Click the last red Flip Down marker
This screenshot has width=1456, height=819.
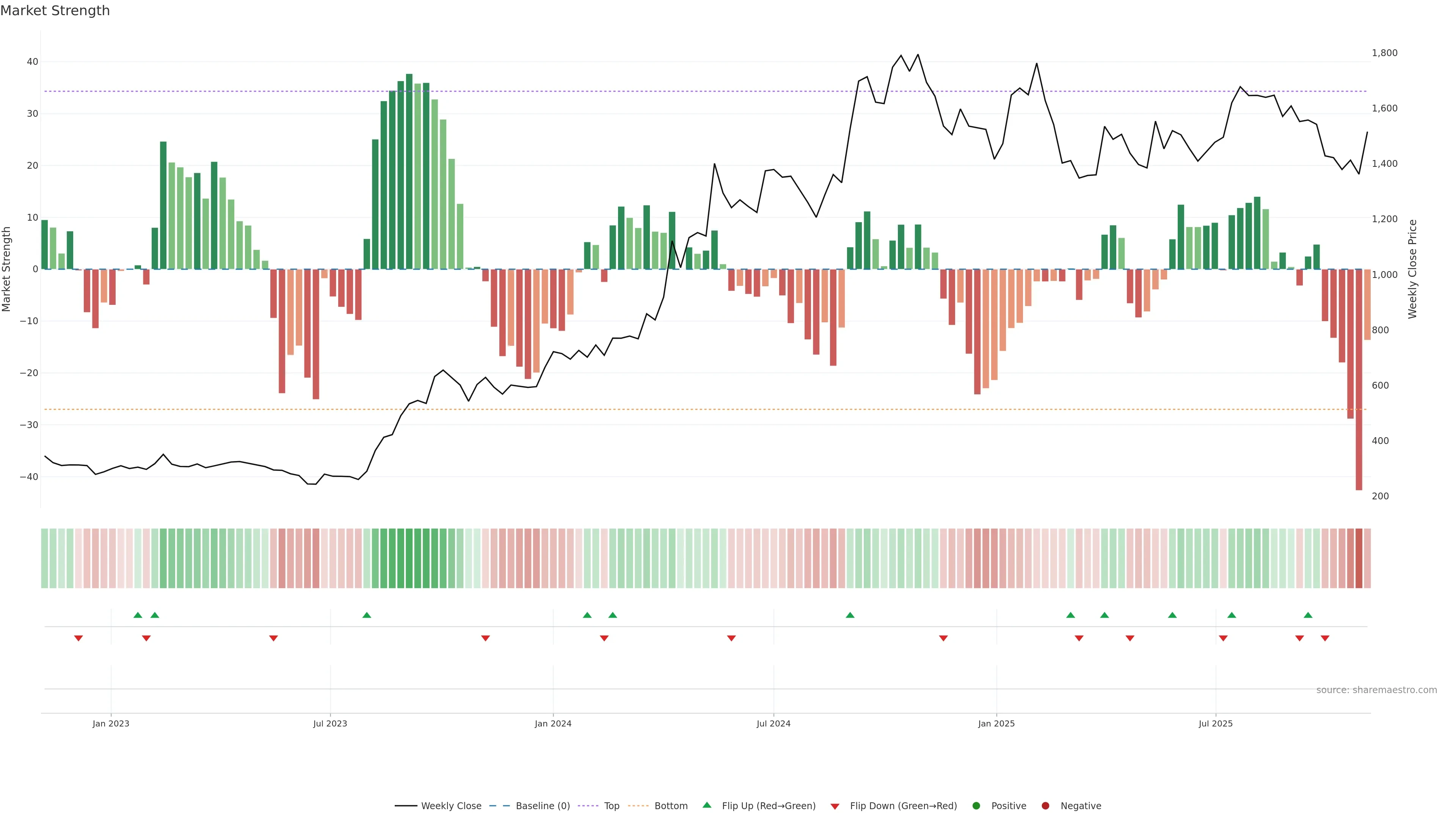[1325, 638]
